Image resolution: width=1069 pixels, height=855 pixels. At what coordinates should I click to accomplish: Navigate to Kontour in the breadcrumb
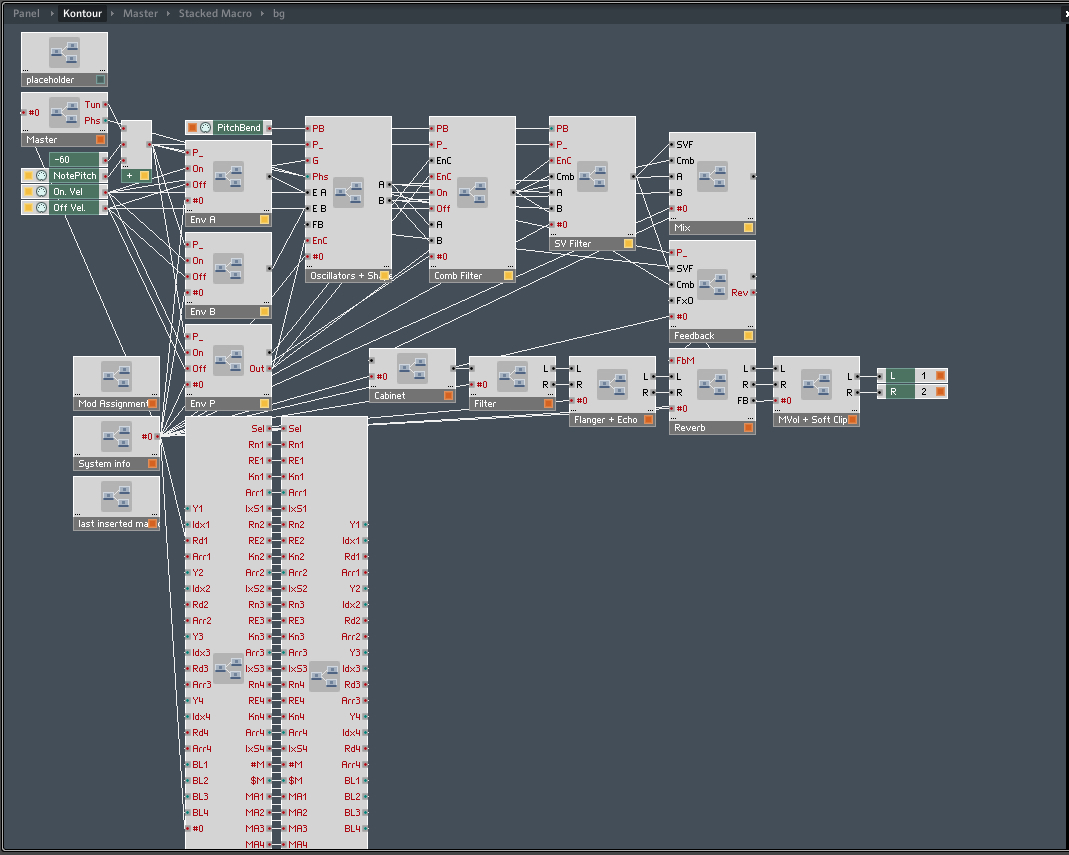(x=82, y=14)
